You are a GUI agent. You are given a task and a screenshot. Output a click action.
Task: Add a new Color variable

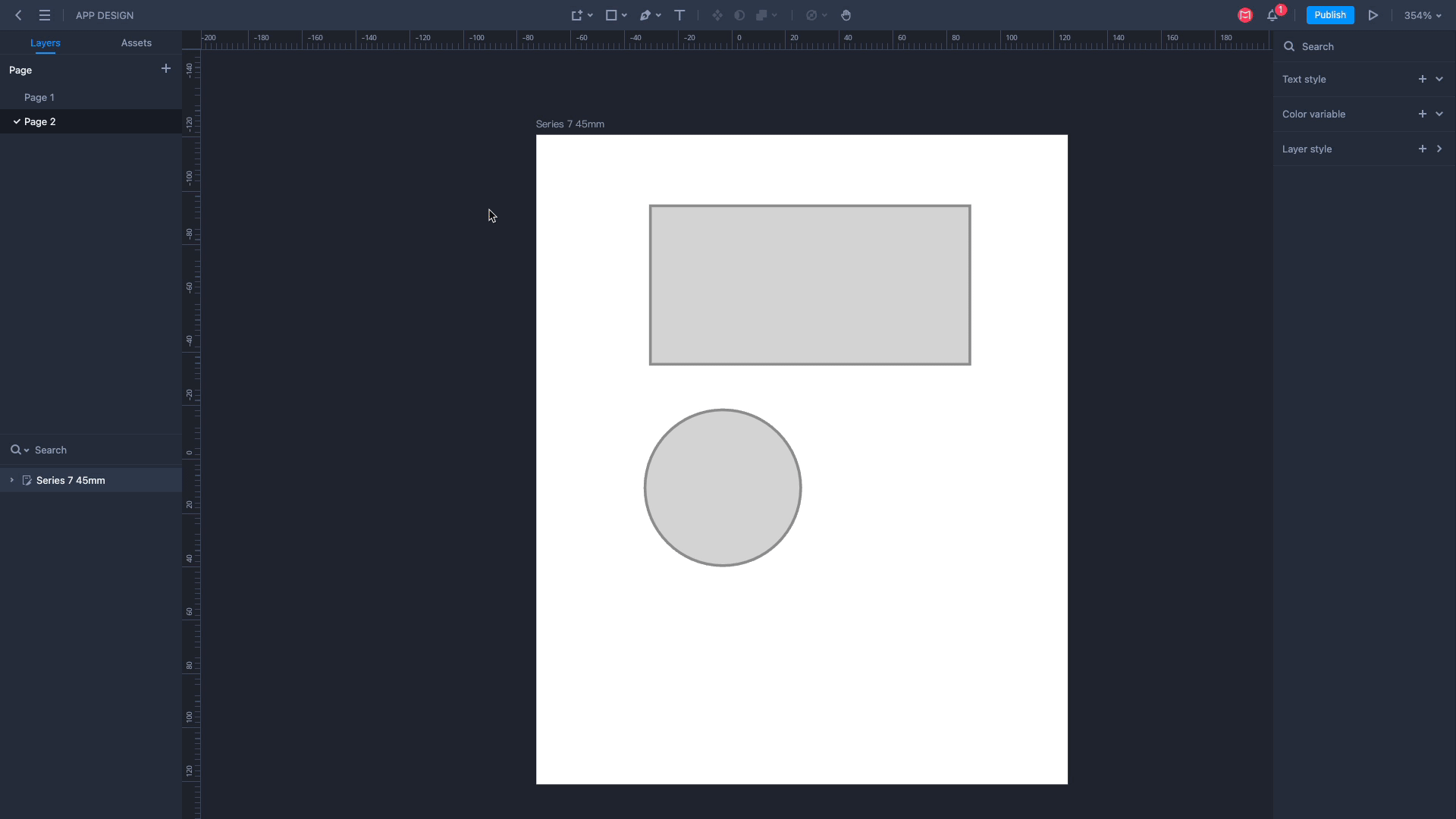pos(1423,114)
